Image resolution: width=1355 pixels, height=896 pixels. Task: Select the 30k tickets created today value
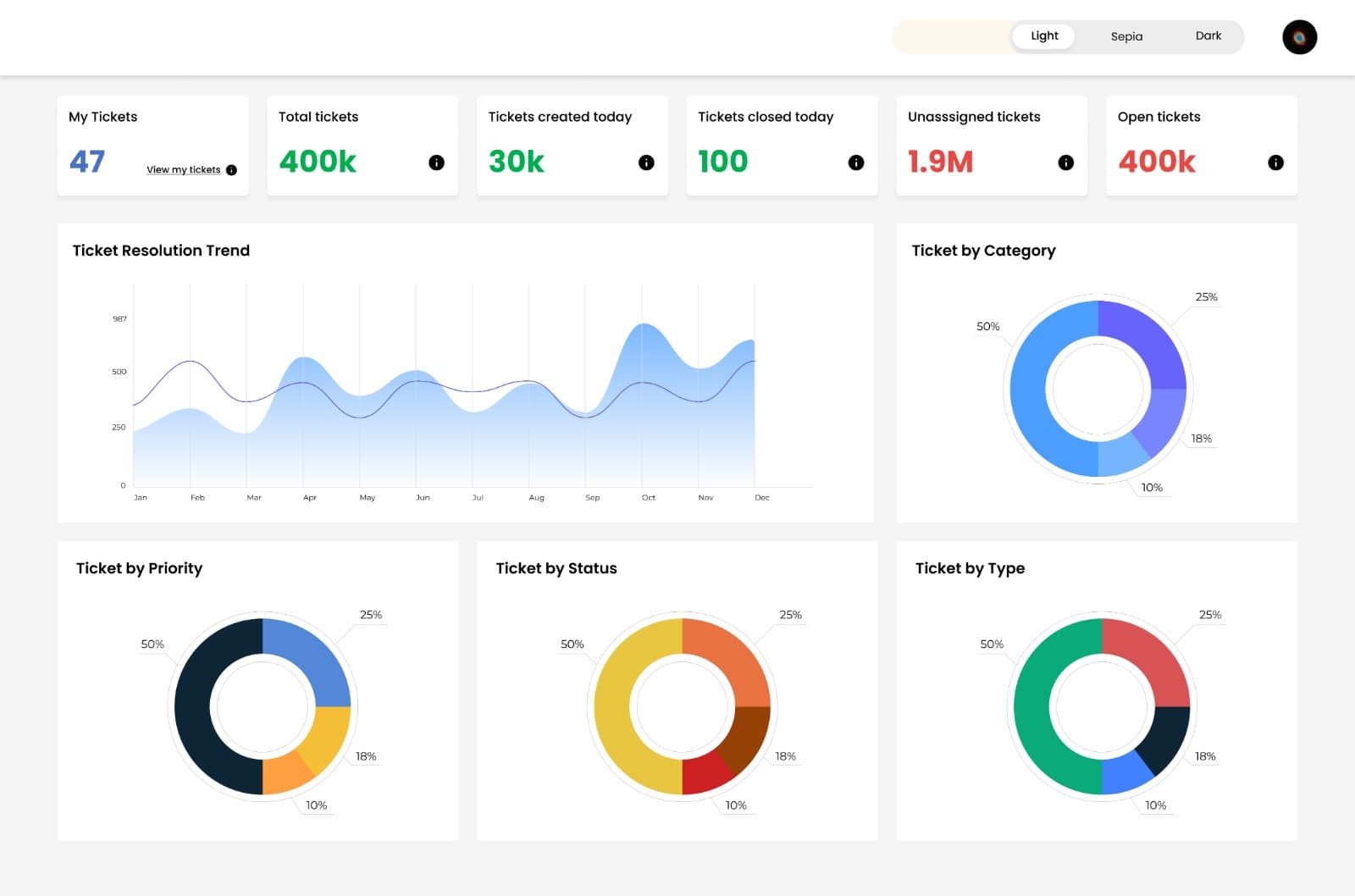tap(517, 161)
